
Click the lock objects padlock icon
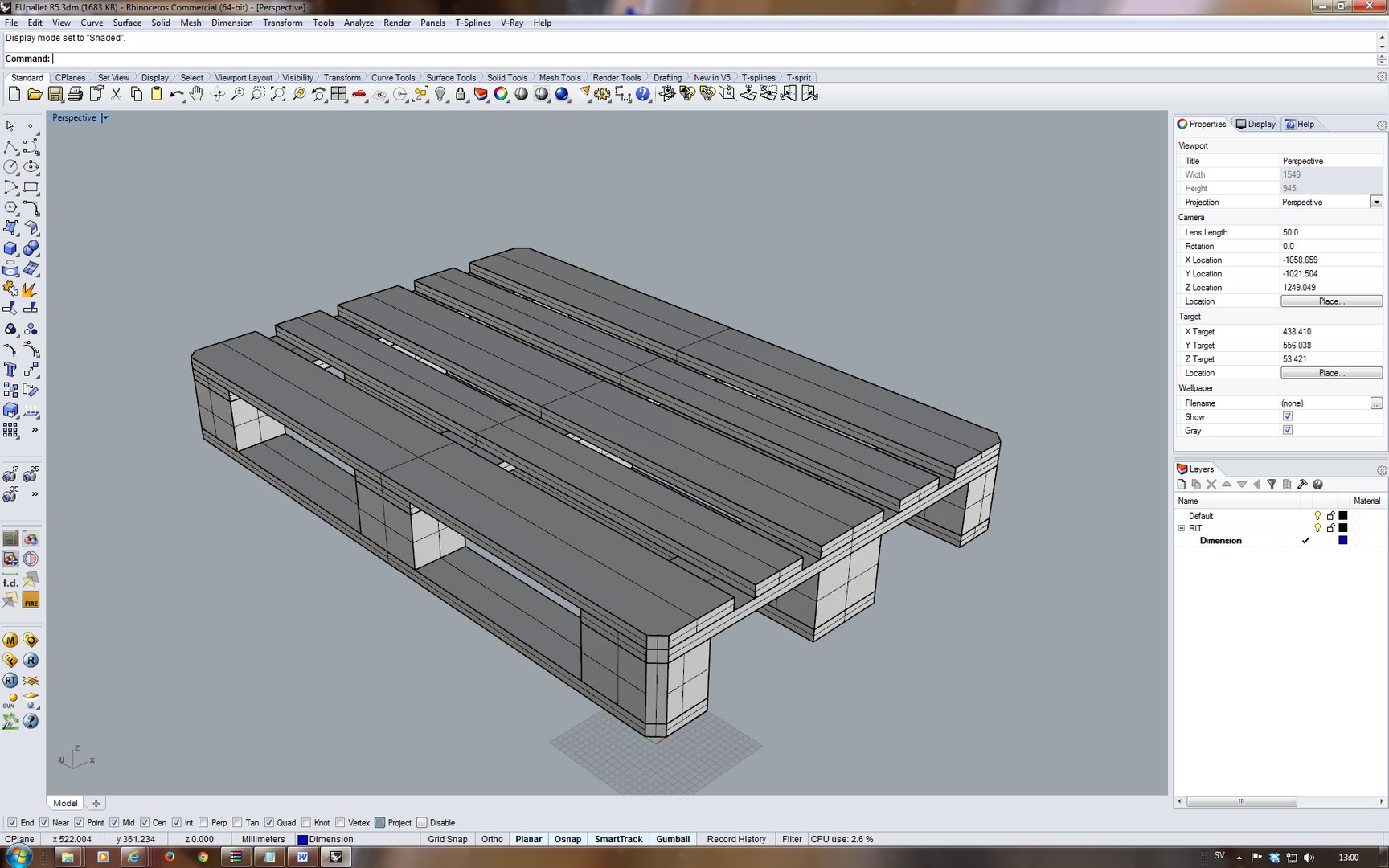click(461, 94)
